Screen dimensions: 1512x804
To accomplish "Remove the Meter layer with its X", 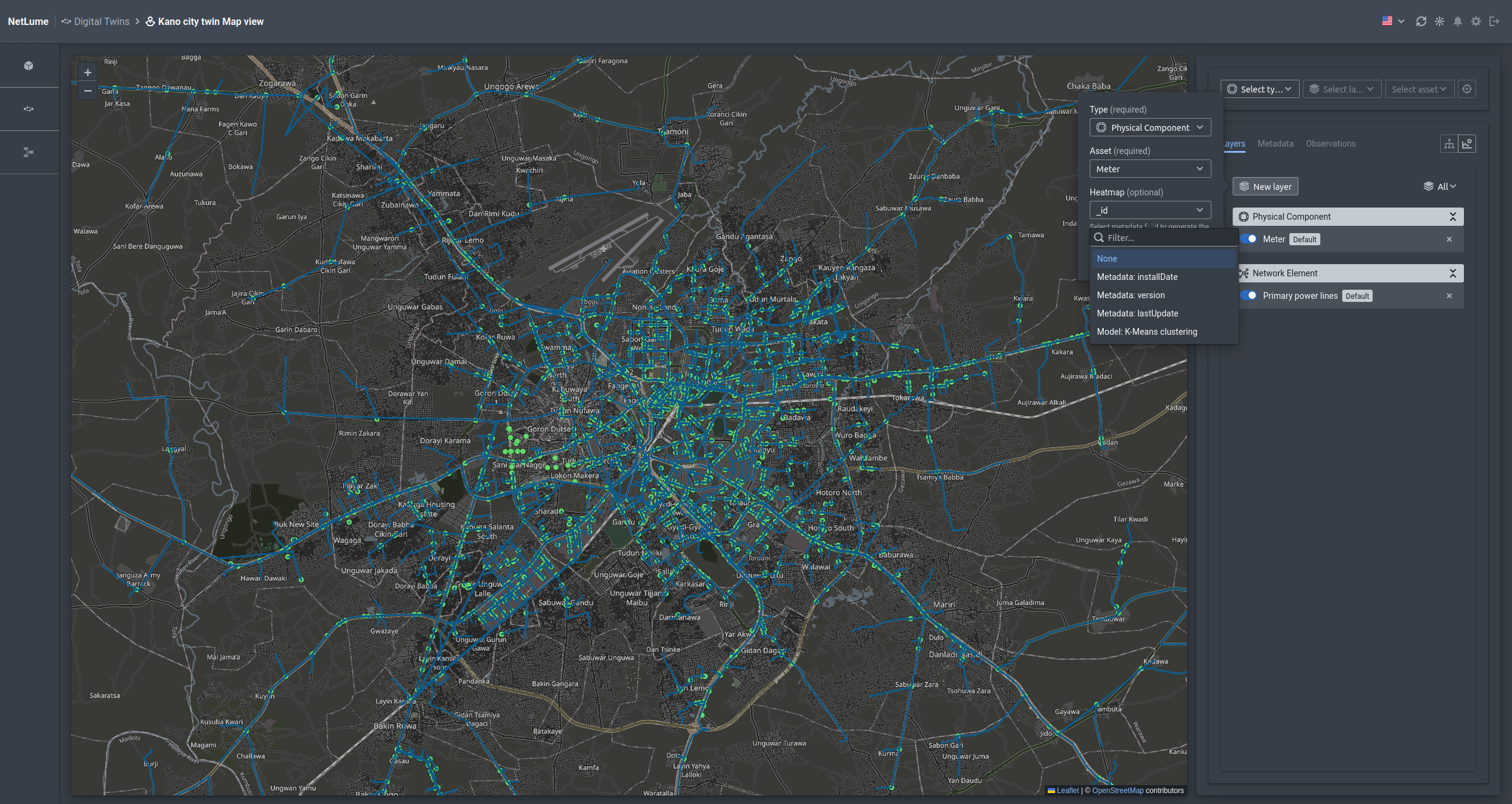I will pyautogui.click(x=1449, y=239).
